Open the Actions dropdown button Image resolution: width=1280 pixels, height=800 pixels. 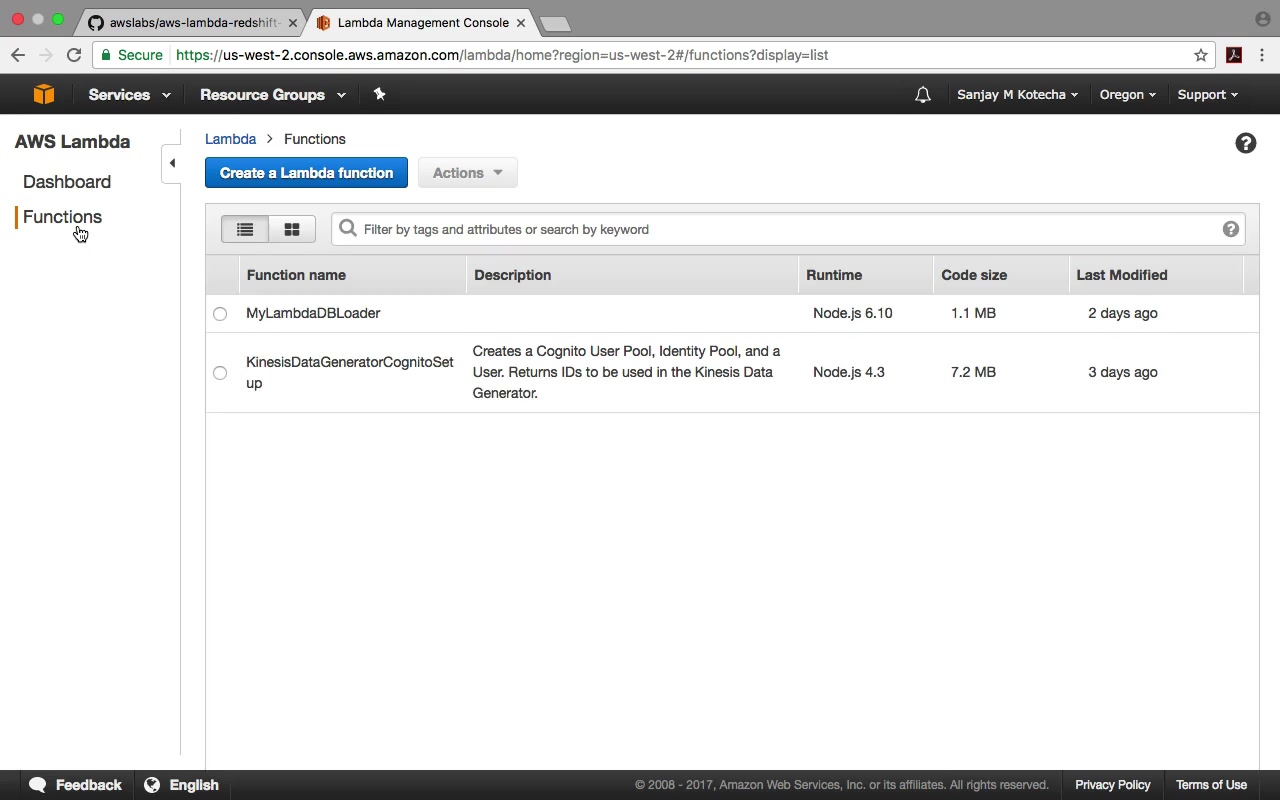click(x=468, y=173)
